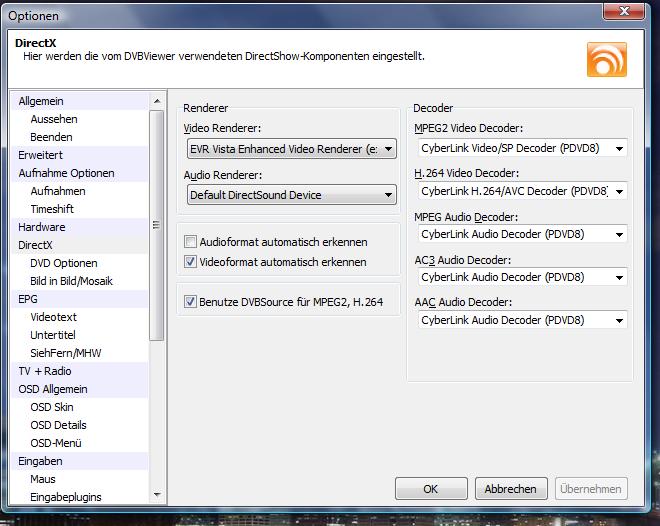Open the OSD Skin page
The height and width of the screenshot is (526, 660).
coord(52,407)
